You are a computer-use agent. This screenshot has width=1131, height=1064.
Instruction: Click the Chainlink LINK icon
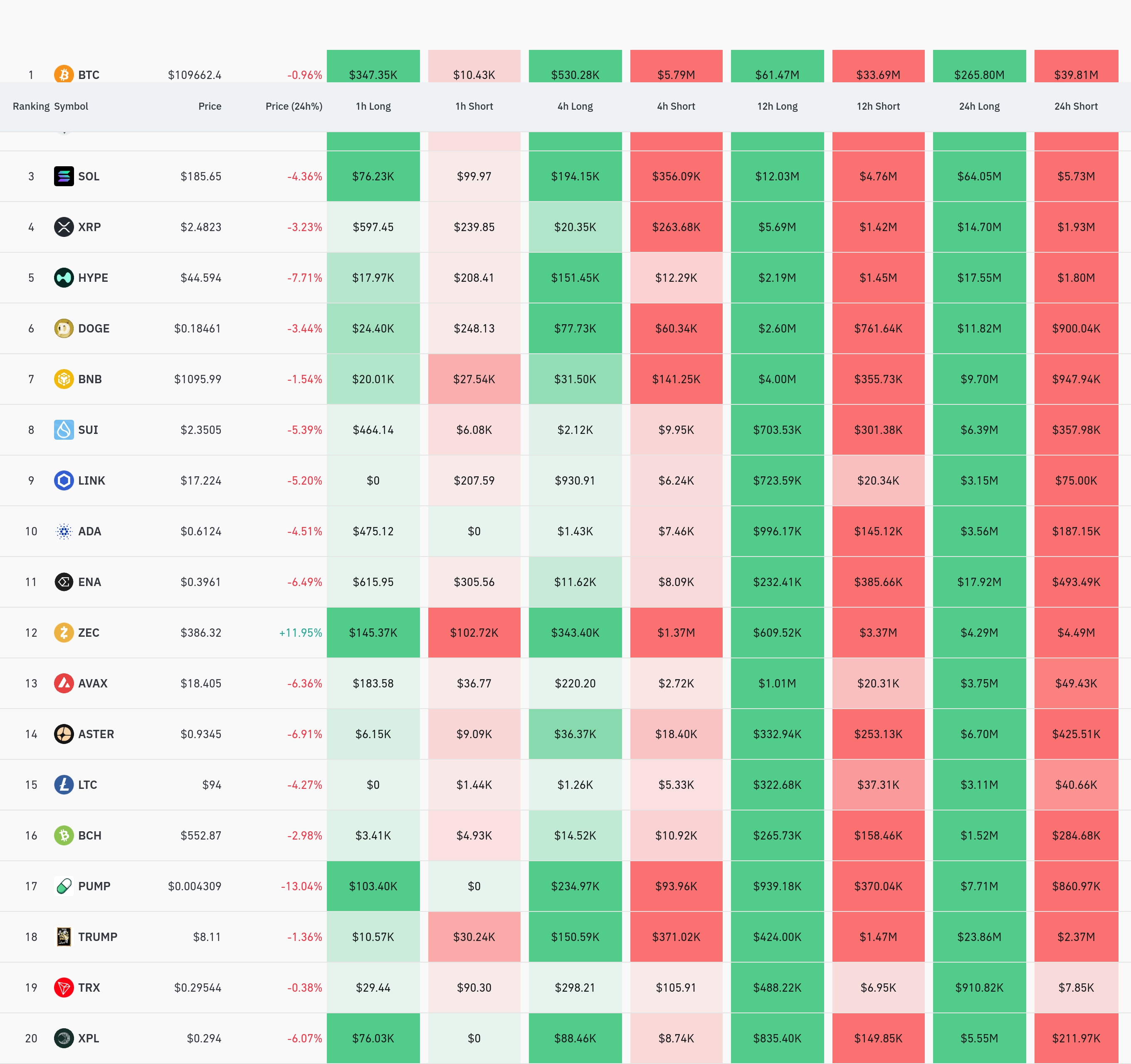point(64,480)
